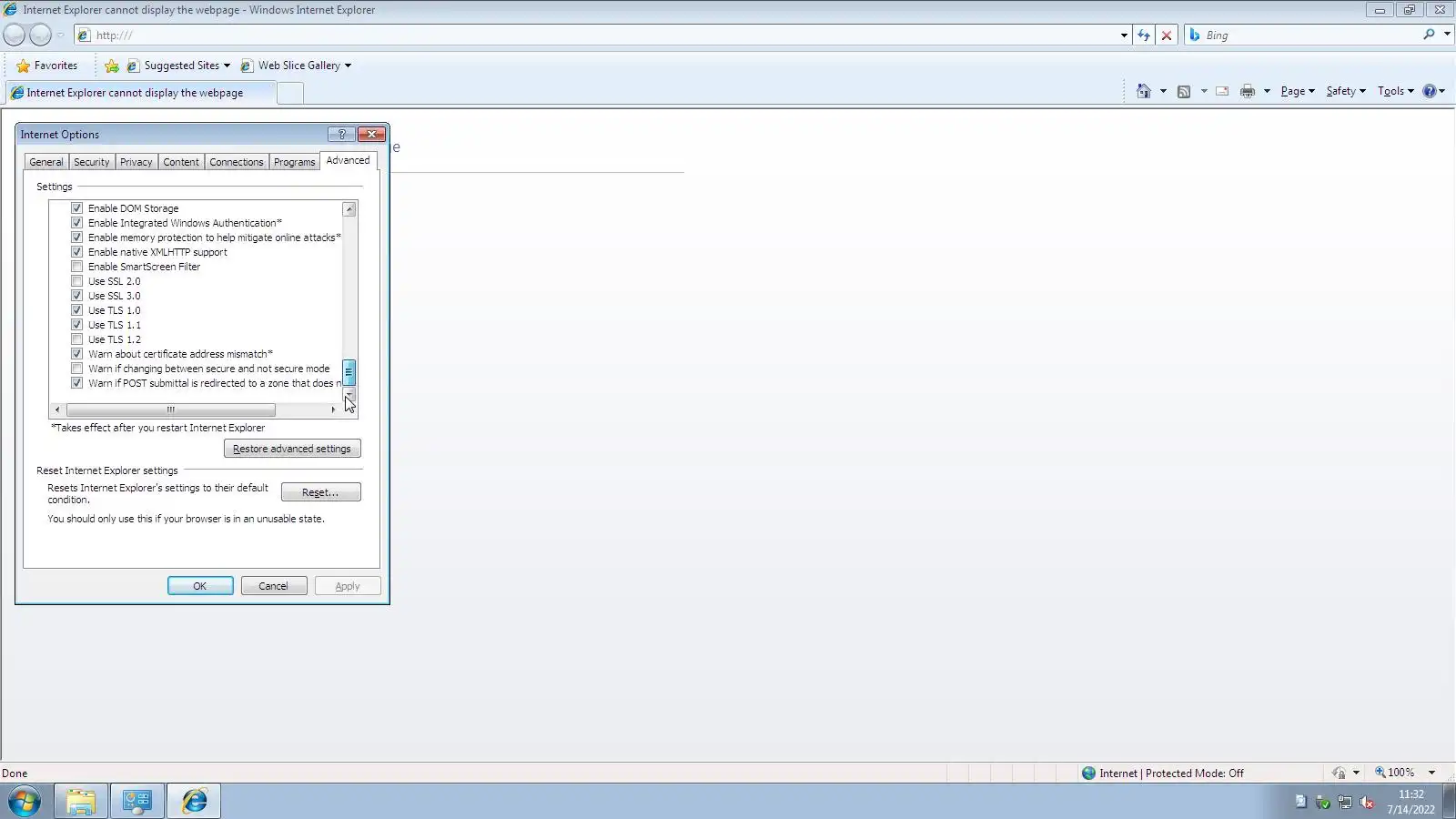Expand the Web Slice Gallery dropdown

click(348, 66)
